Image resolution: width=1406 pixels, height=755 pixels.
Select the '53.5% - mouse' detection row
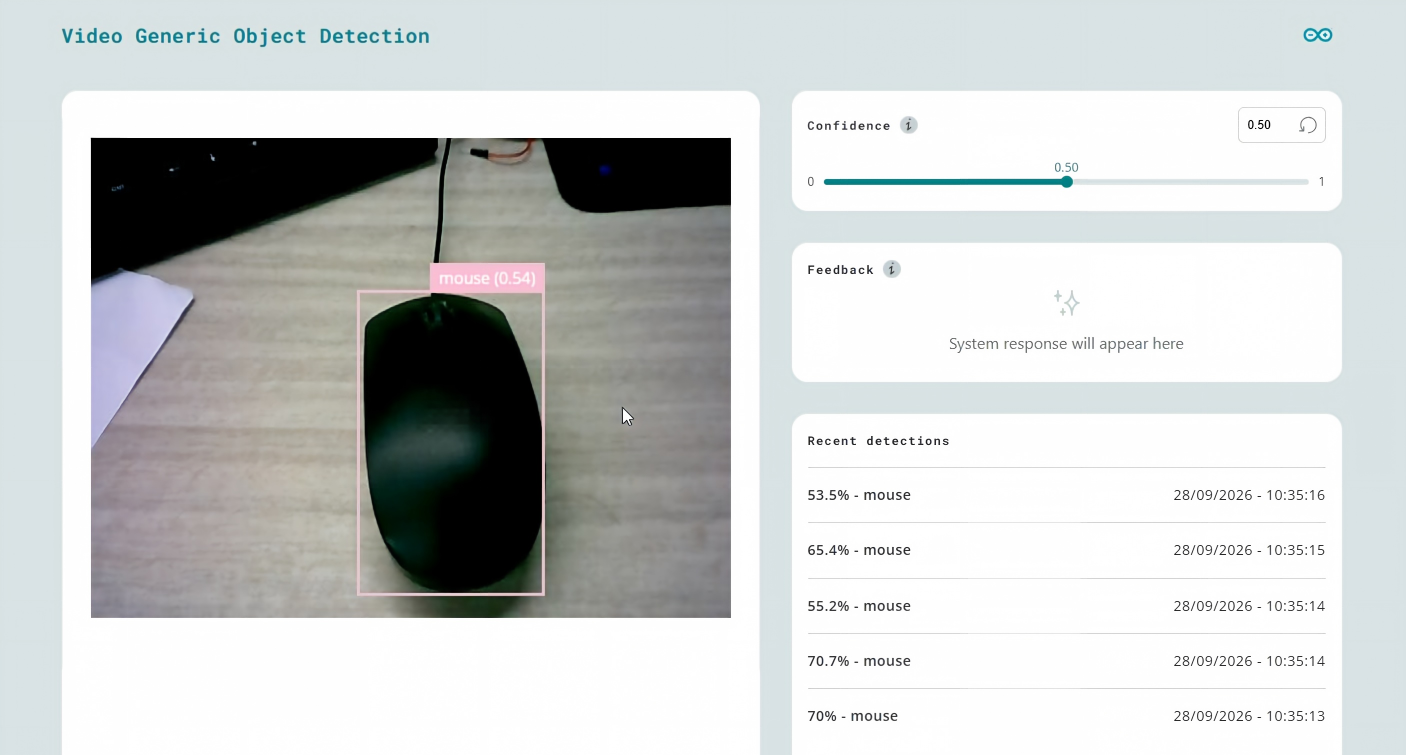[1066, 495]
